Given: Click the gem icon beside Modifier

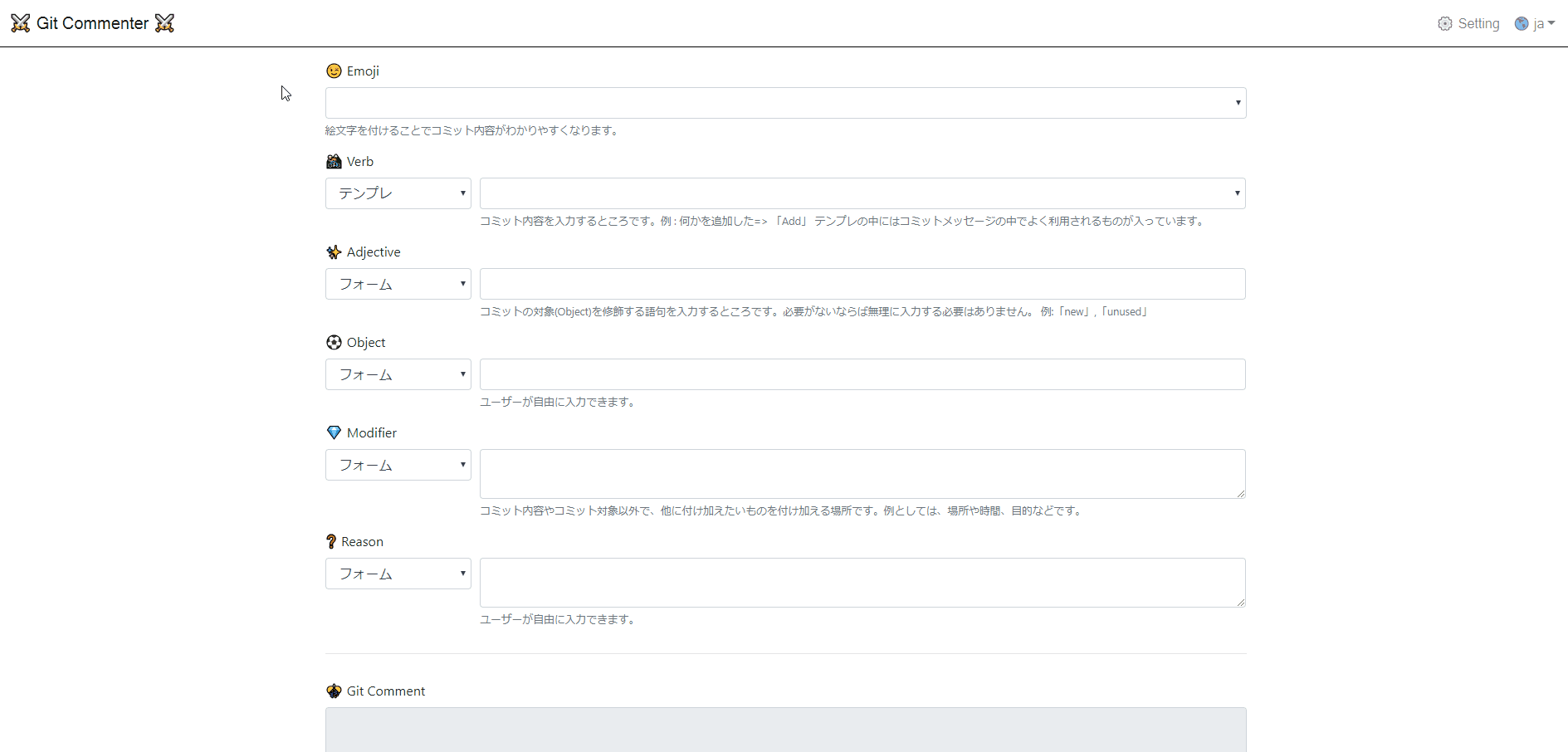Looking at the screenshot, I should click(x=334, y=432).
